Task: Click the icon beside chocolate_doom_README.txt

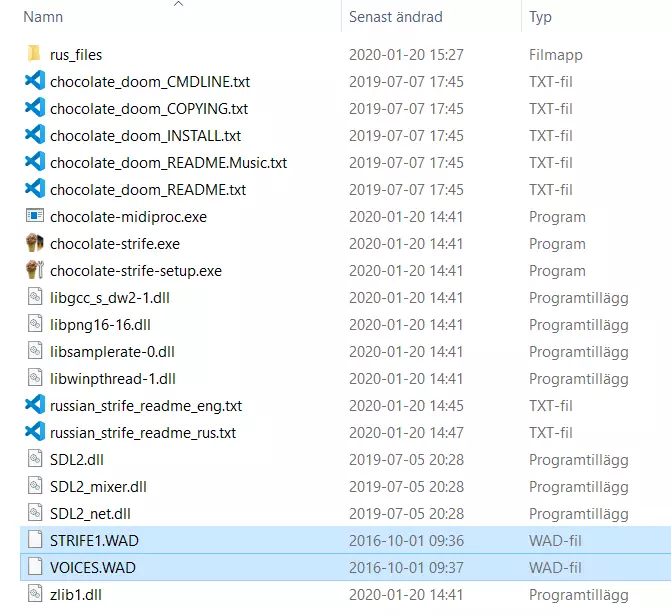Action: pos(35,188)
